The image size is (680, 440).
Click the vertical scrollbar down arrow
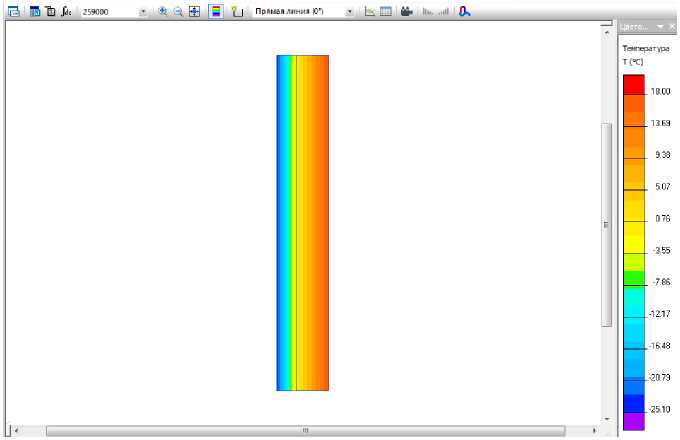(x=607, y=419)
